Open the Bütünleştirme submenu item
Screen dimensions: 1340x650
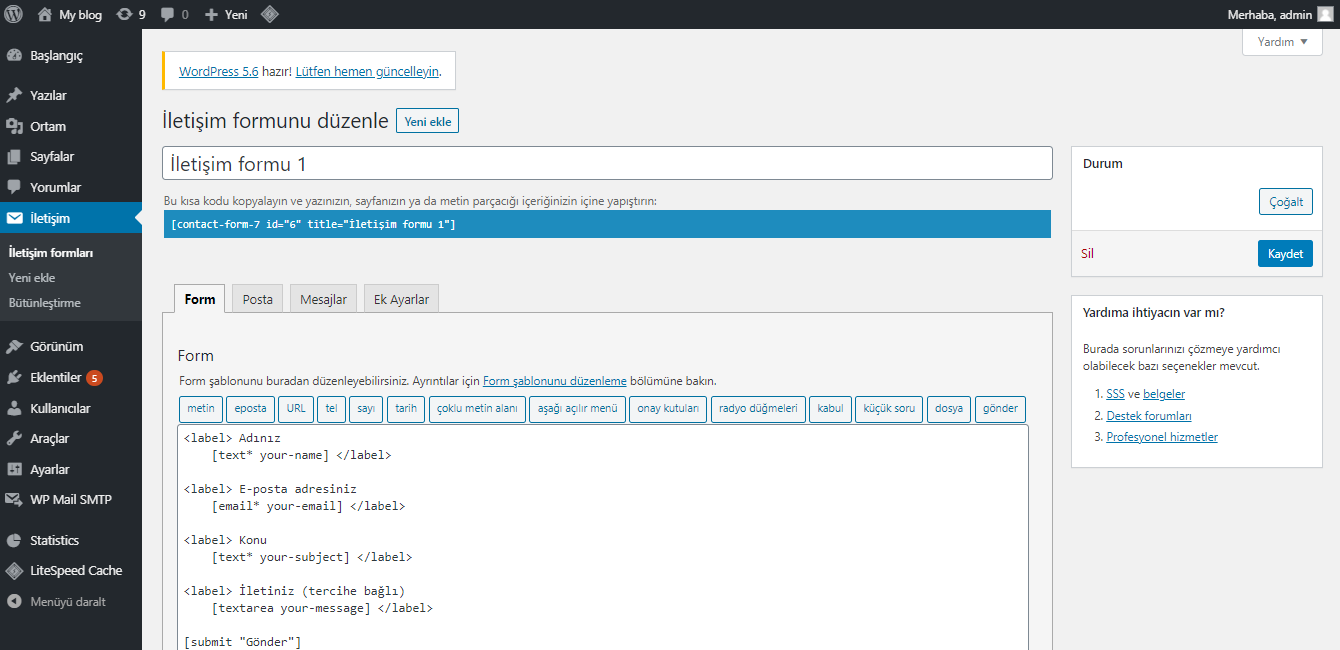[44, 302]
